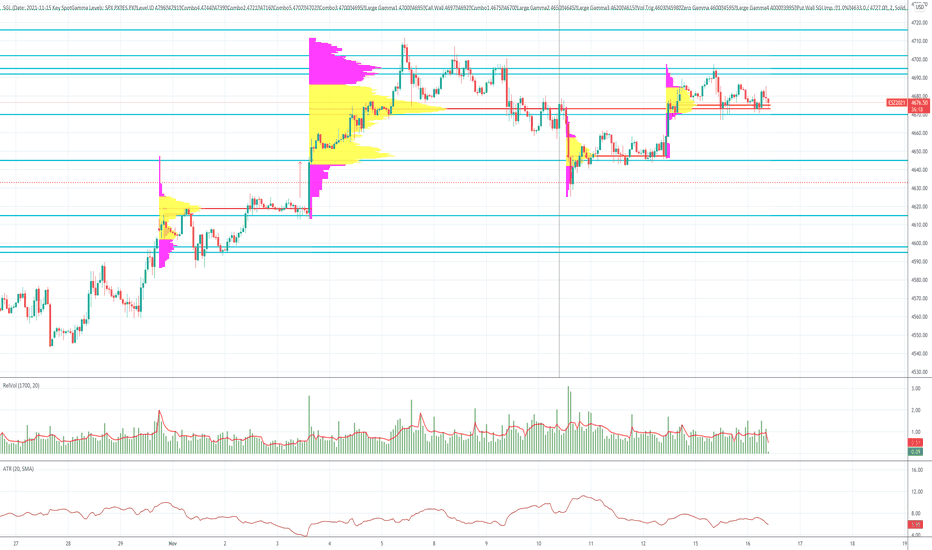Click the 4640.00 price axis label
Image resolution: width=932 pixels, height=550 pixels.
pos(919,170)
